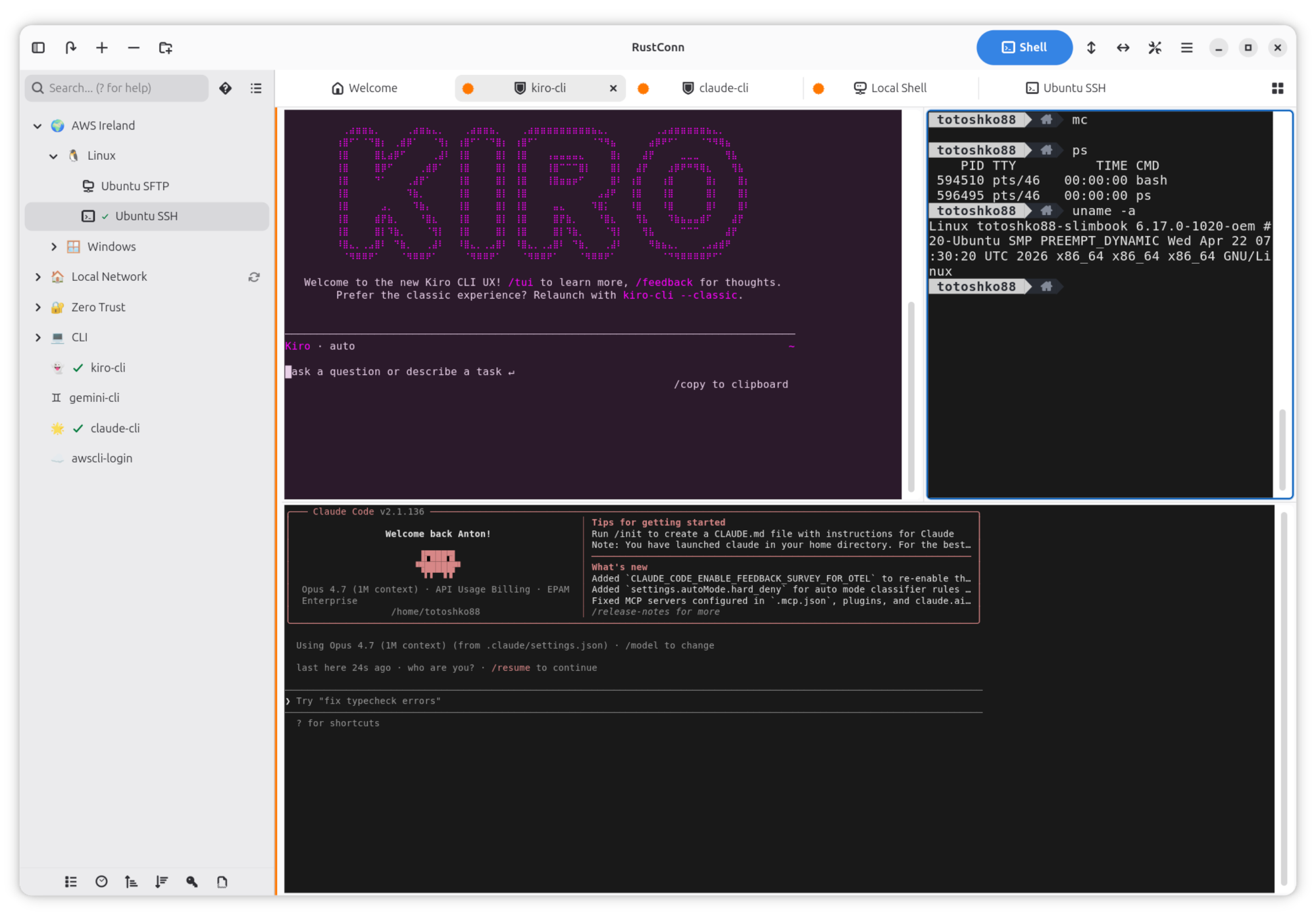Split the terminal horizontally (left-right arrow)

[x=1123, y=47]
